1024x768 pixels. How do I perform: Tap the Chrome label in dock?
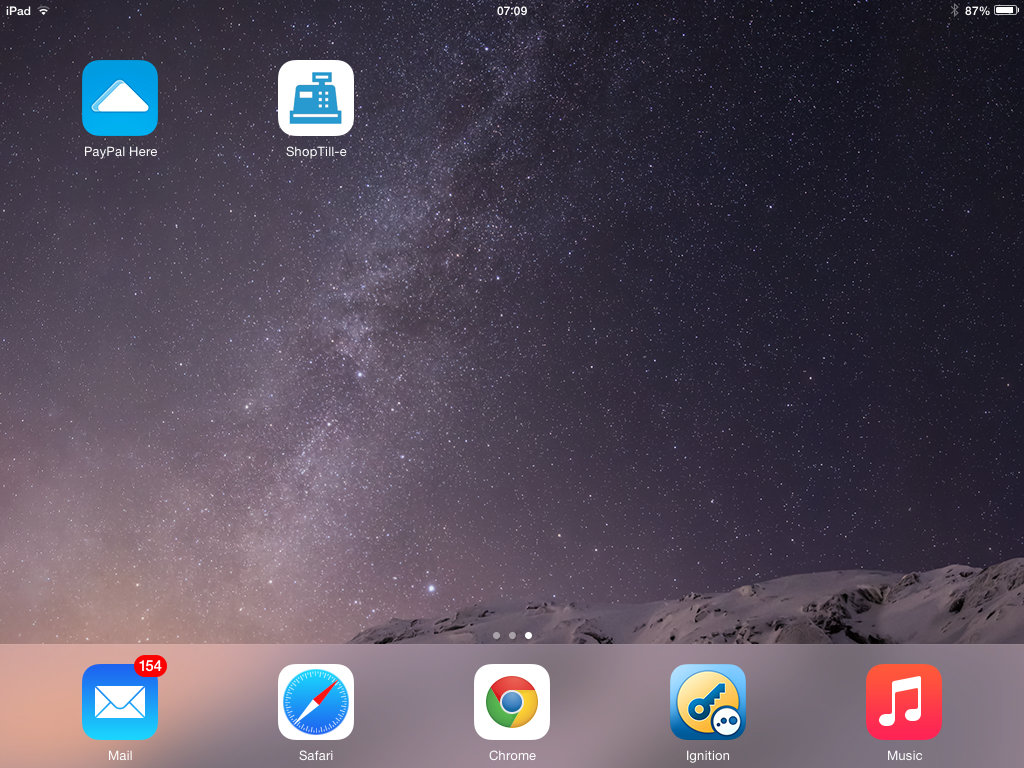[512, 756]
